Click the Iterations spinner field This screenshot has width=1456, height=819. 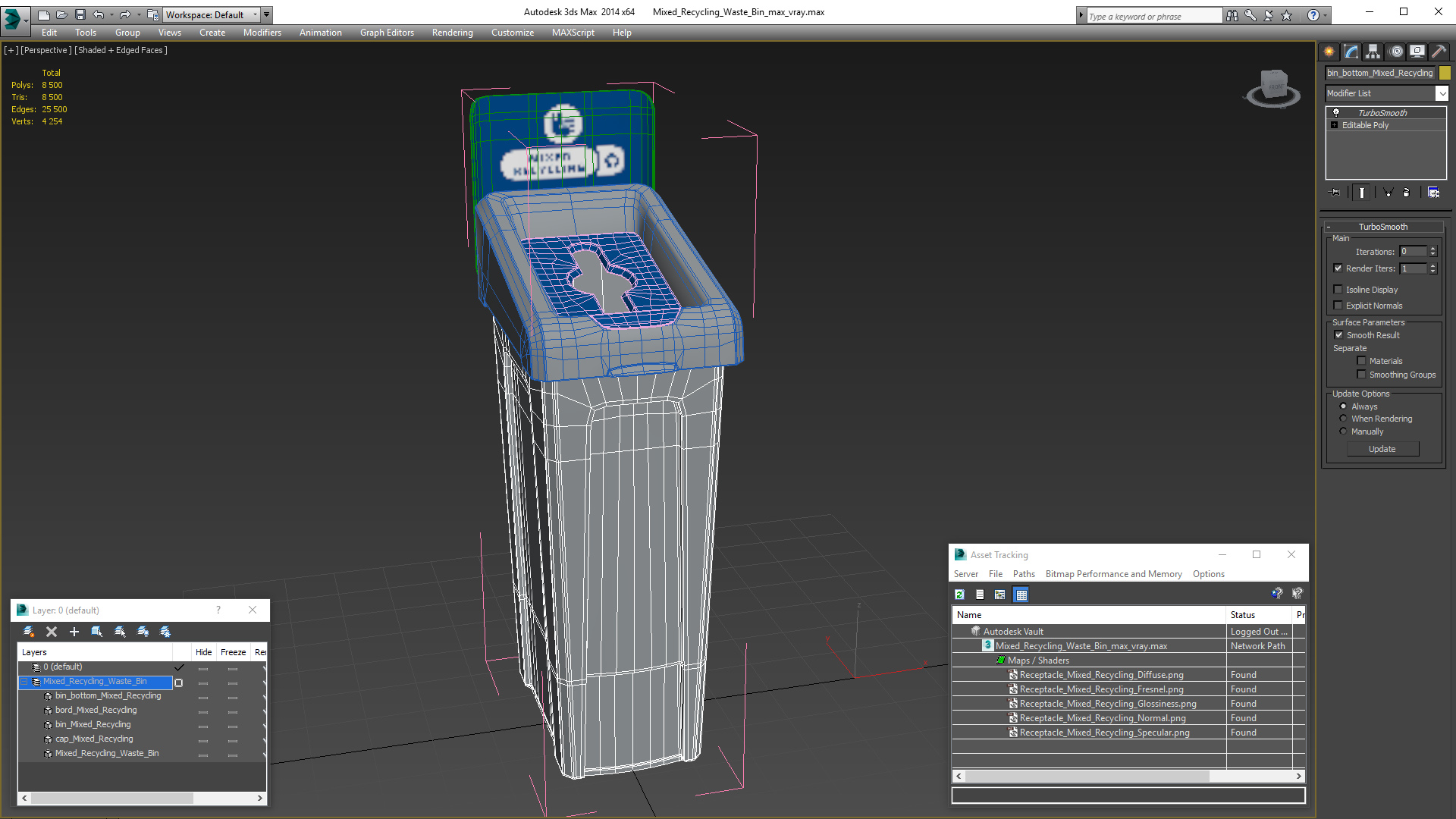1413,251
